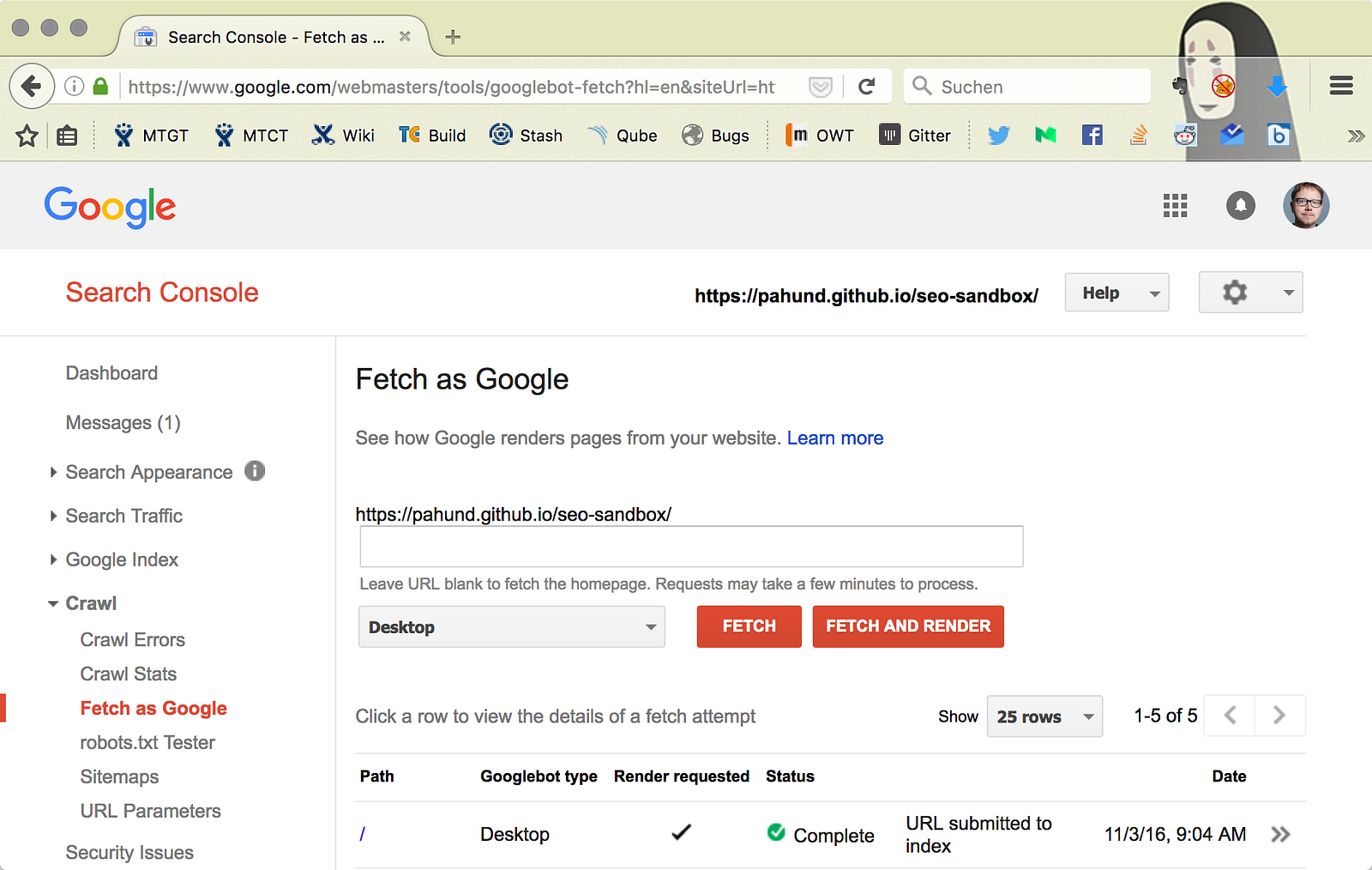Open the 25 rows dropdown
This screenshot has height=870, width=1372.
tap(1044, 716)
